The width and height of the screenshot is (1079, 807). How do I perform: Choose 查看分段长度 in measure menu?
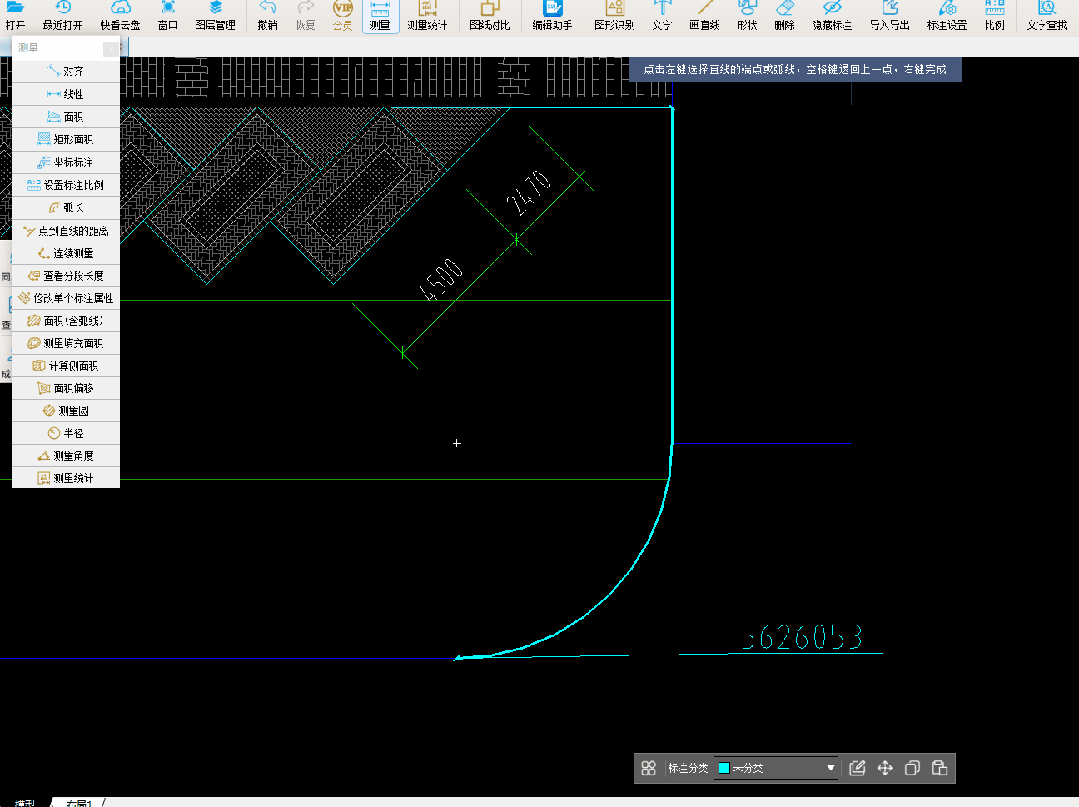[66, 275]
